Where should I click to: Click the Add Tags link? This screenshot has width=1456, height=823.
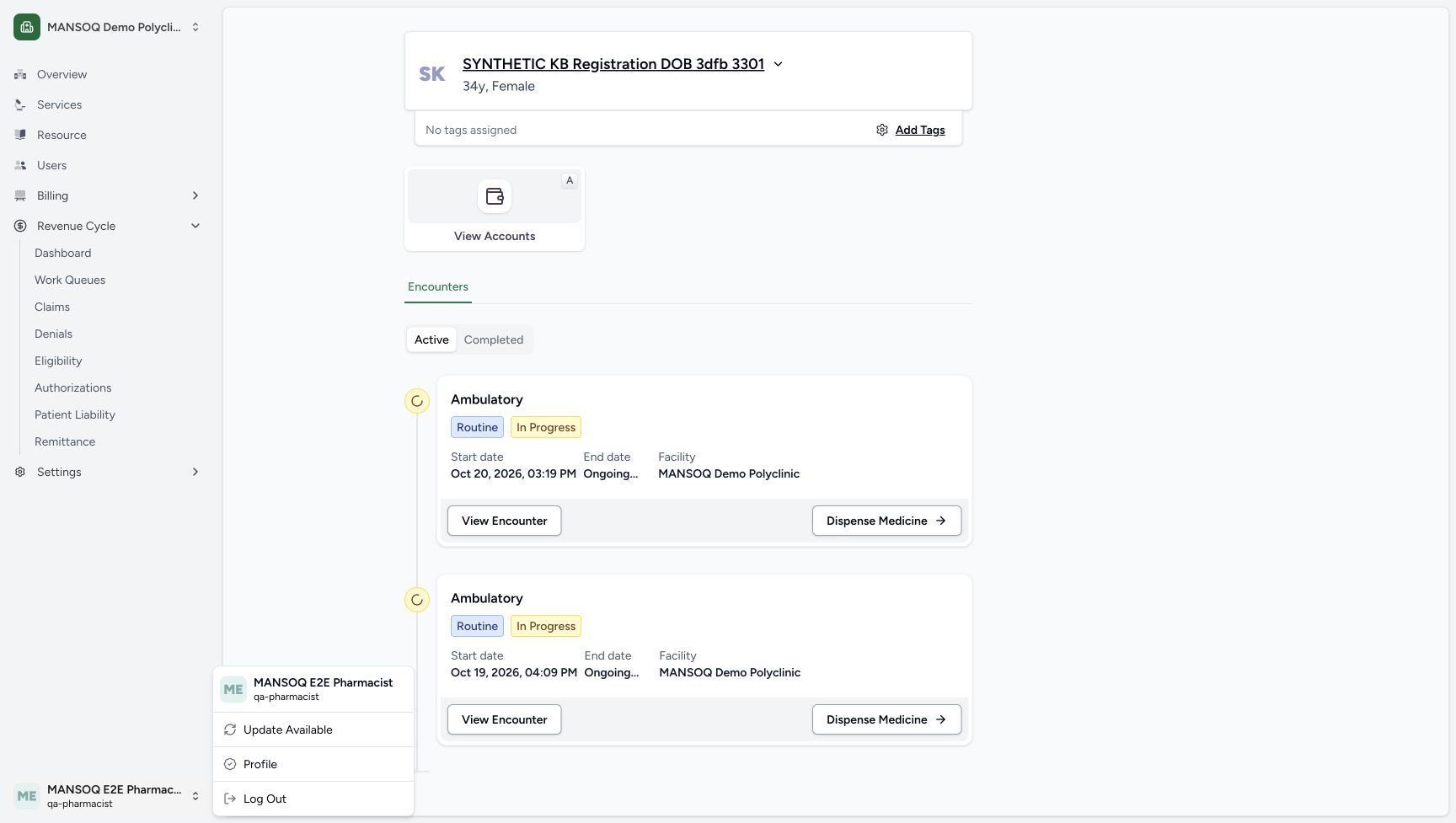920,130
